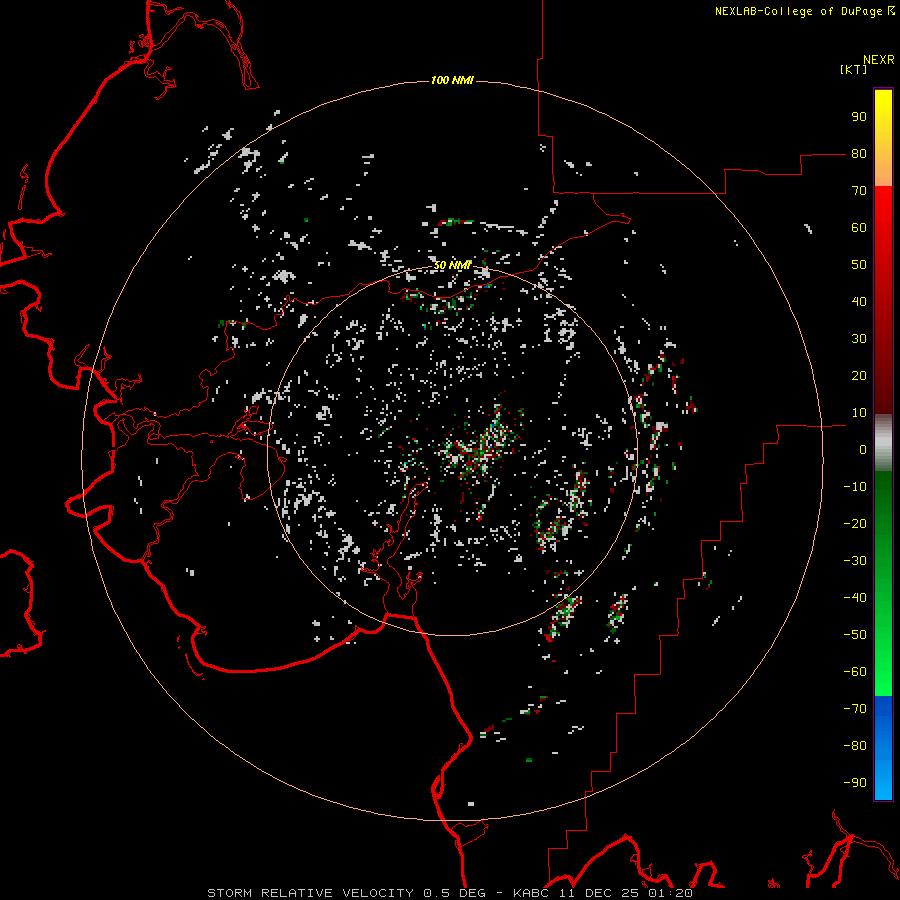Click the 50 NMI range ring label
900x900 pixels.
(x=452, y=265)
